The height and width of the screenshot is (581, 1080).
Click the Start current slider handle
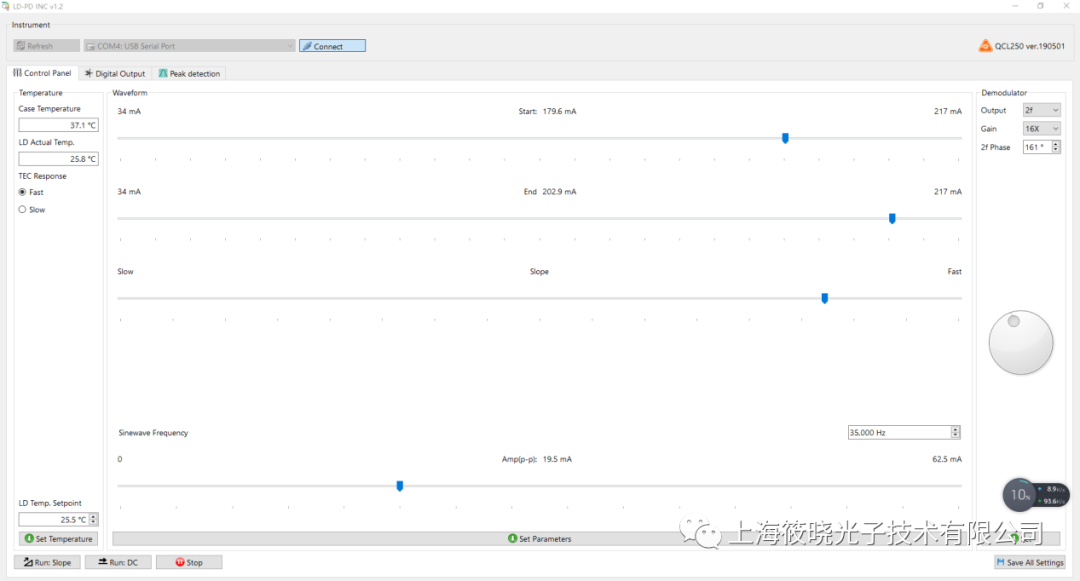click(785, 138)
